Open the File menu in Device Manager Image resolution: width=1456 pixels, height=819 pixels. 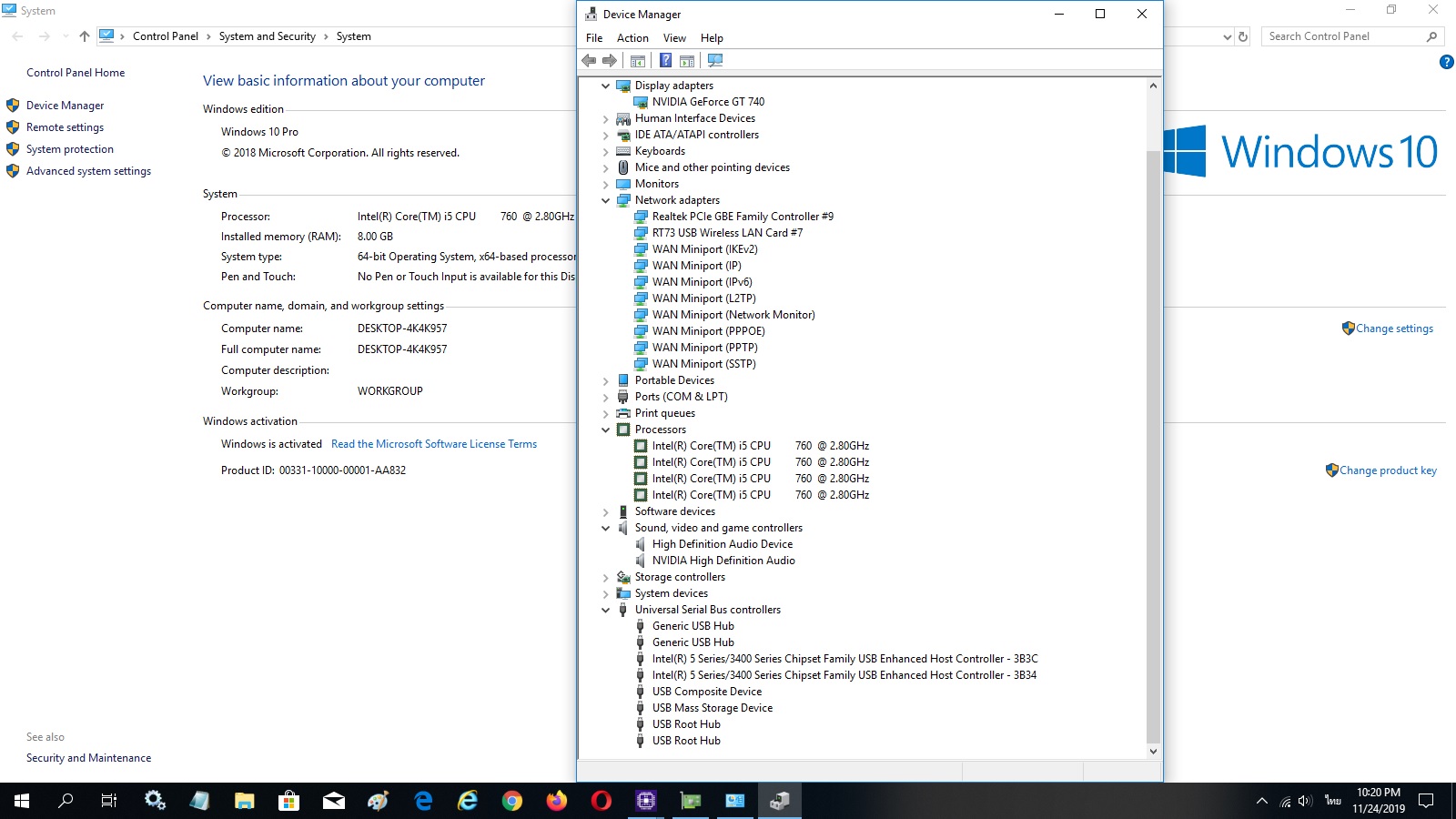coord(594,38)
